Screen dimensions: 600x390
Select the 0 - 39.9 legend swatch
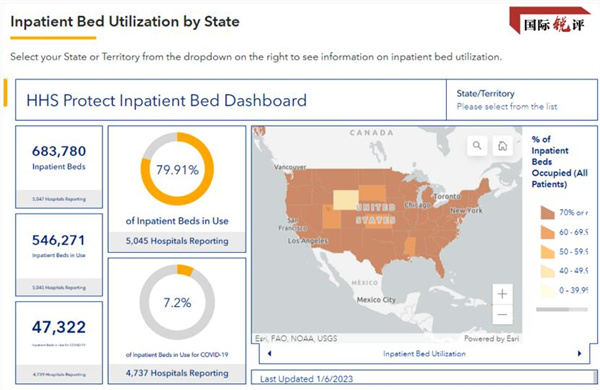548,290
